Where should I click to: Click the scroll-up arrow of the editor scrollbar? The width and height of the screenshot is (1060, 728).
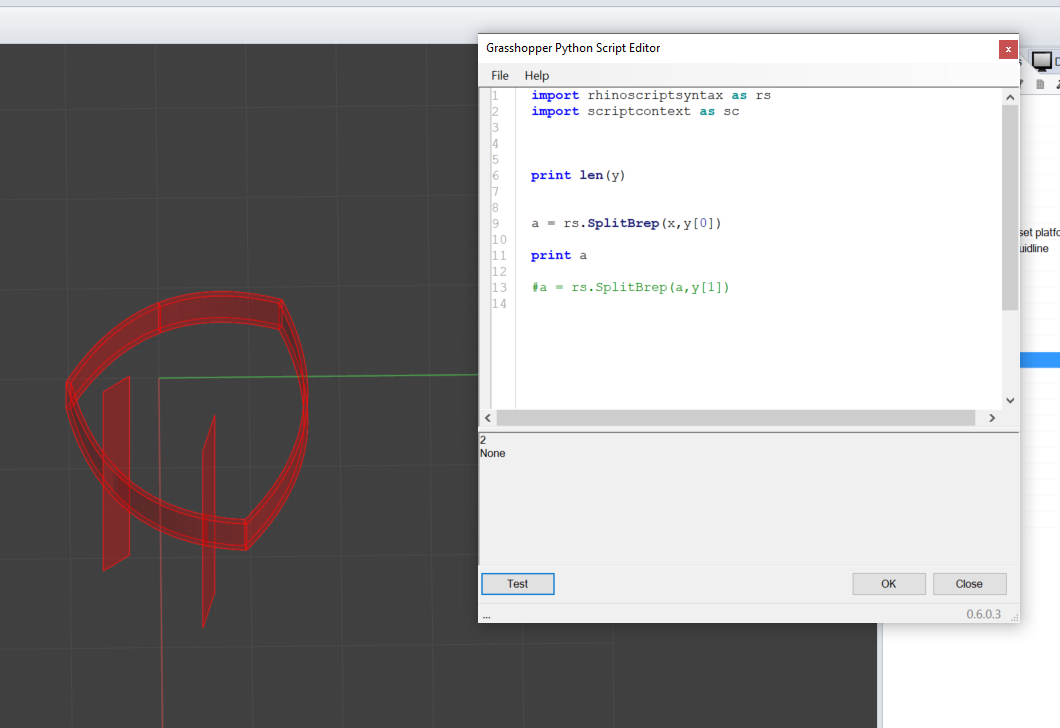click(1009, 96)
